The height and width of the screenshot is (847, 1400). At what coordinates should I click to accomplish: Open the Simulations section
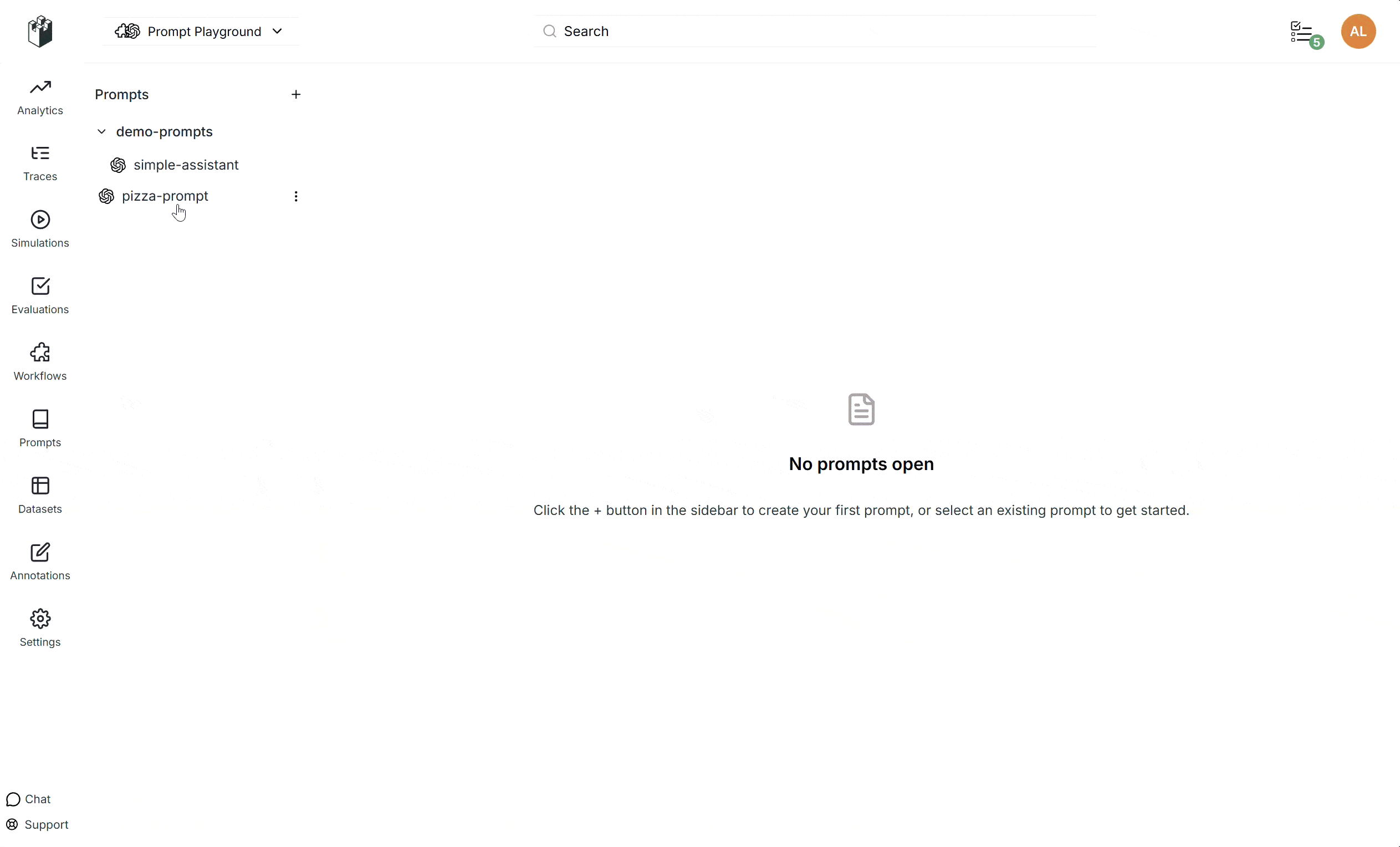click(40, 229)
